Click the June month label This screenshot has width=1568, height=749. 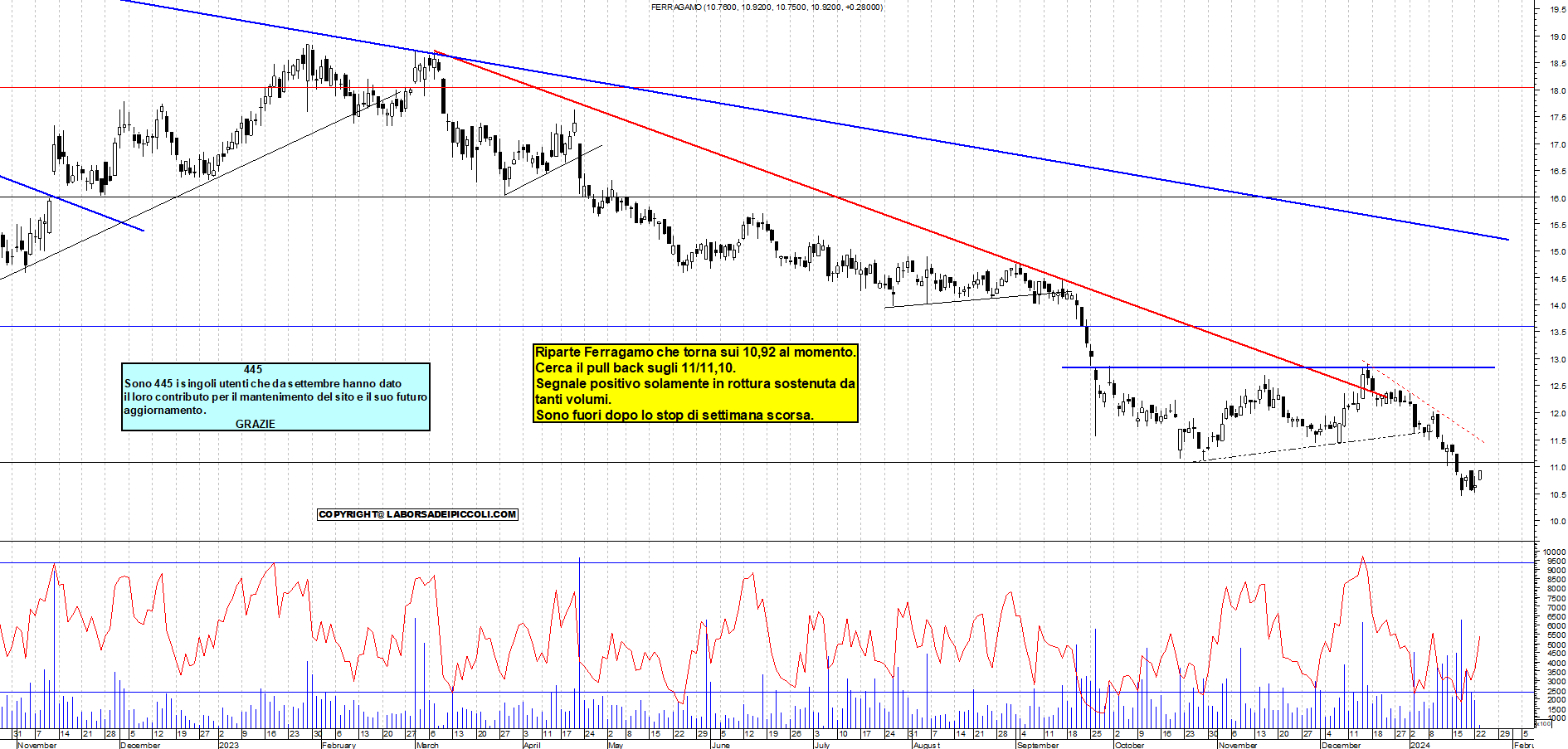coord(721,745)
